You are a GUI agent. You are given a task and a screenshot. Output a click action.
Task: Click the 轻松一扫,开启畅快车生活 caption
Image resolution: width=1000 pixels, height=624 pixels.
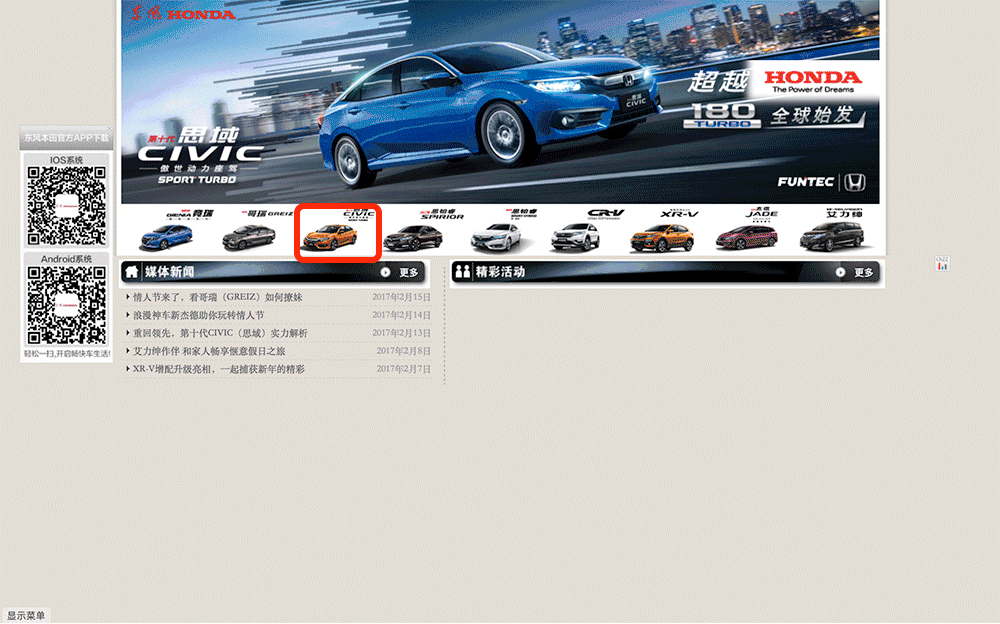(67, 353)
